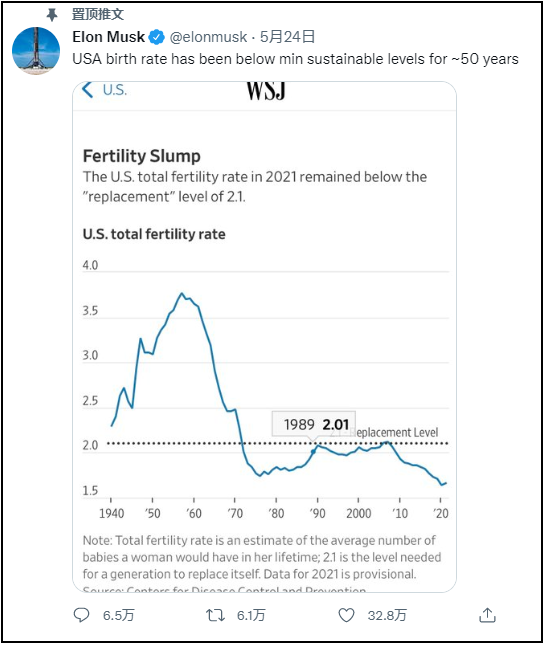Click the 6.1万 retweet count

(x=251, y=615)
